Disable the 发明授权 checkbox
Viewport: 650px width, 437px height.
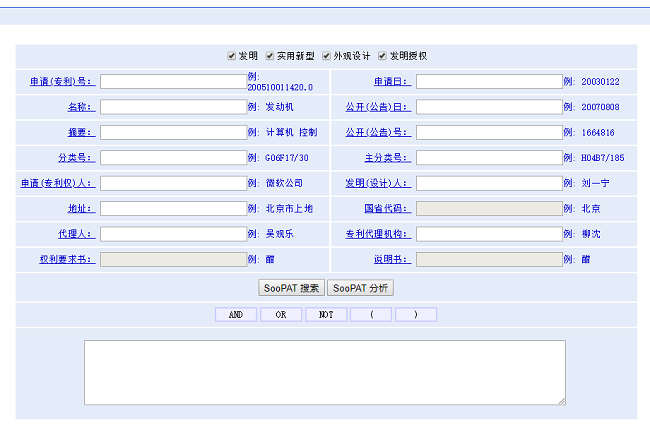(382, 56)
